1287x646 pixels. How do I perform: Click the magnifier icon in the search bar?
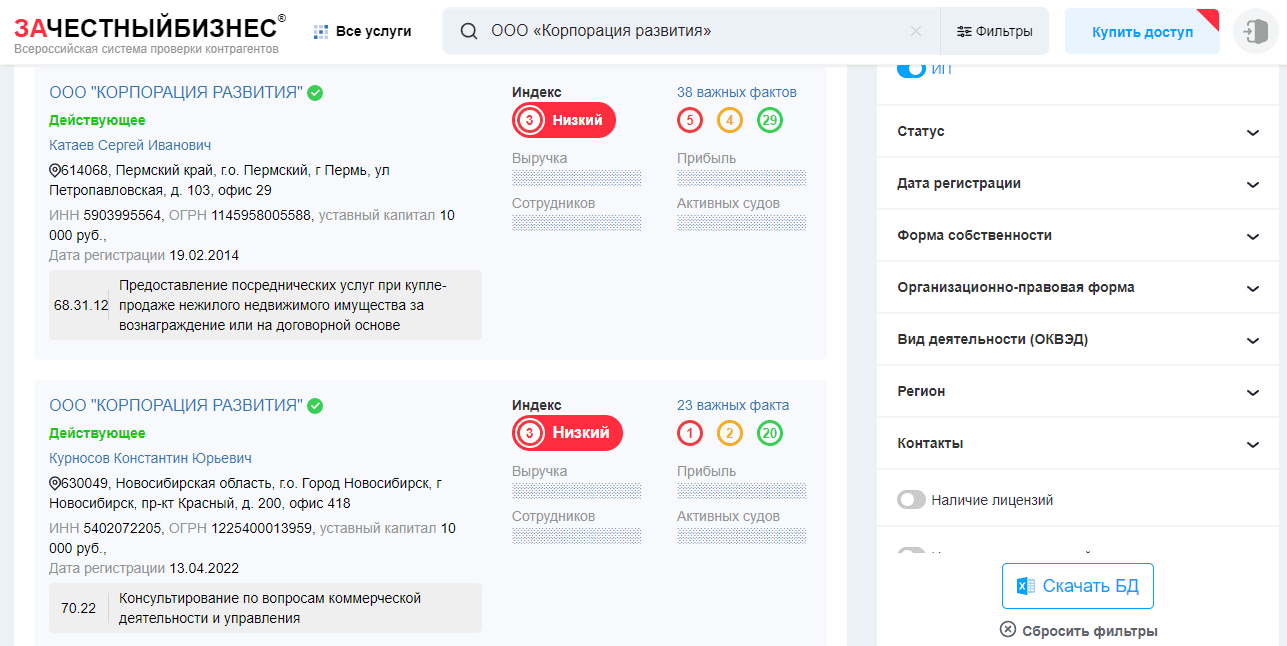[x=467, y=31]
